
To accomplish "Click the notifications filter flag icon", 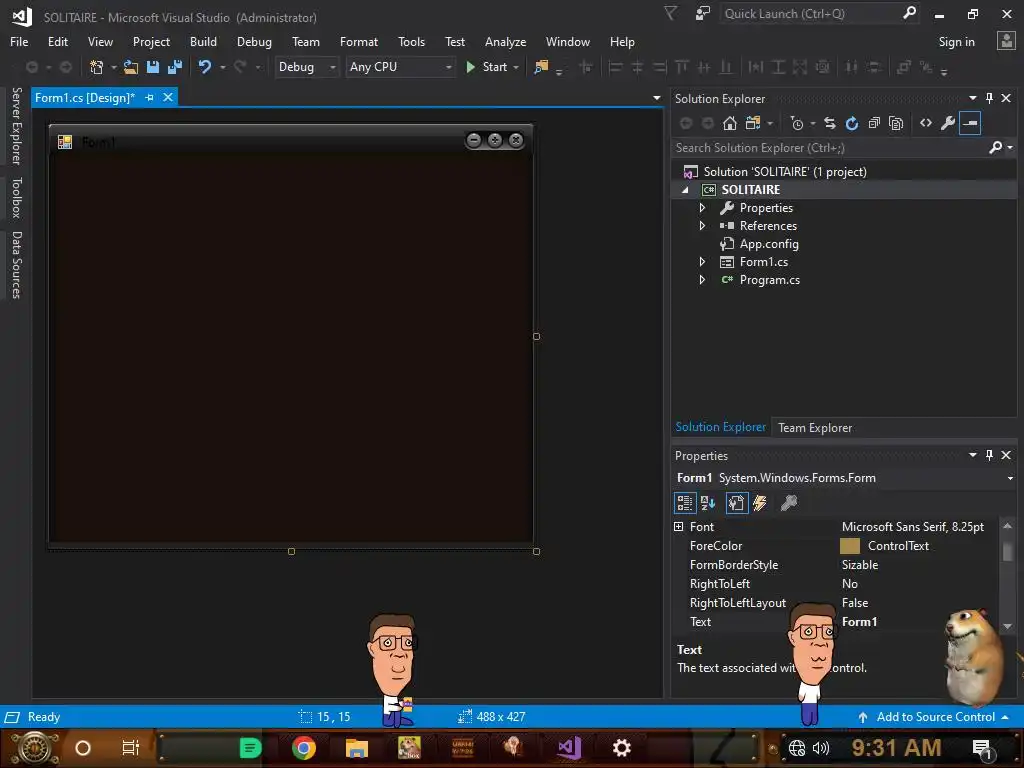I will [671, 14].
